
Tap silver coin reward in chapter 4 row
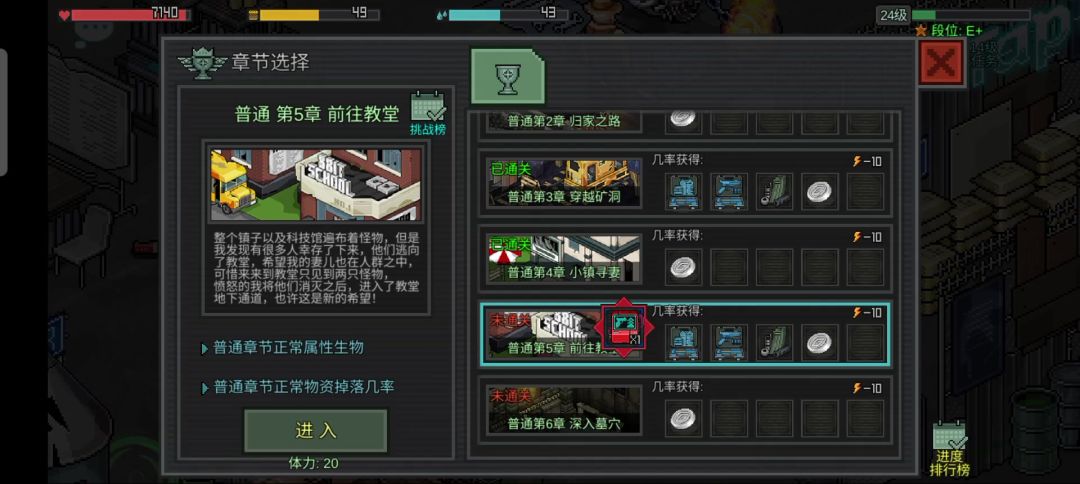(683, 267)
